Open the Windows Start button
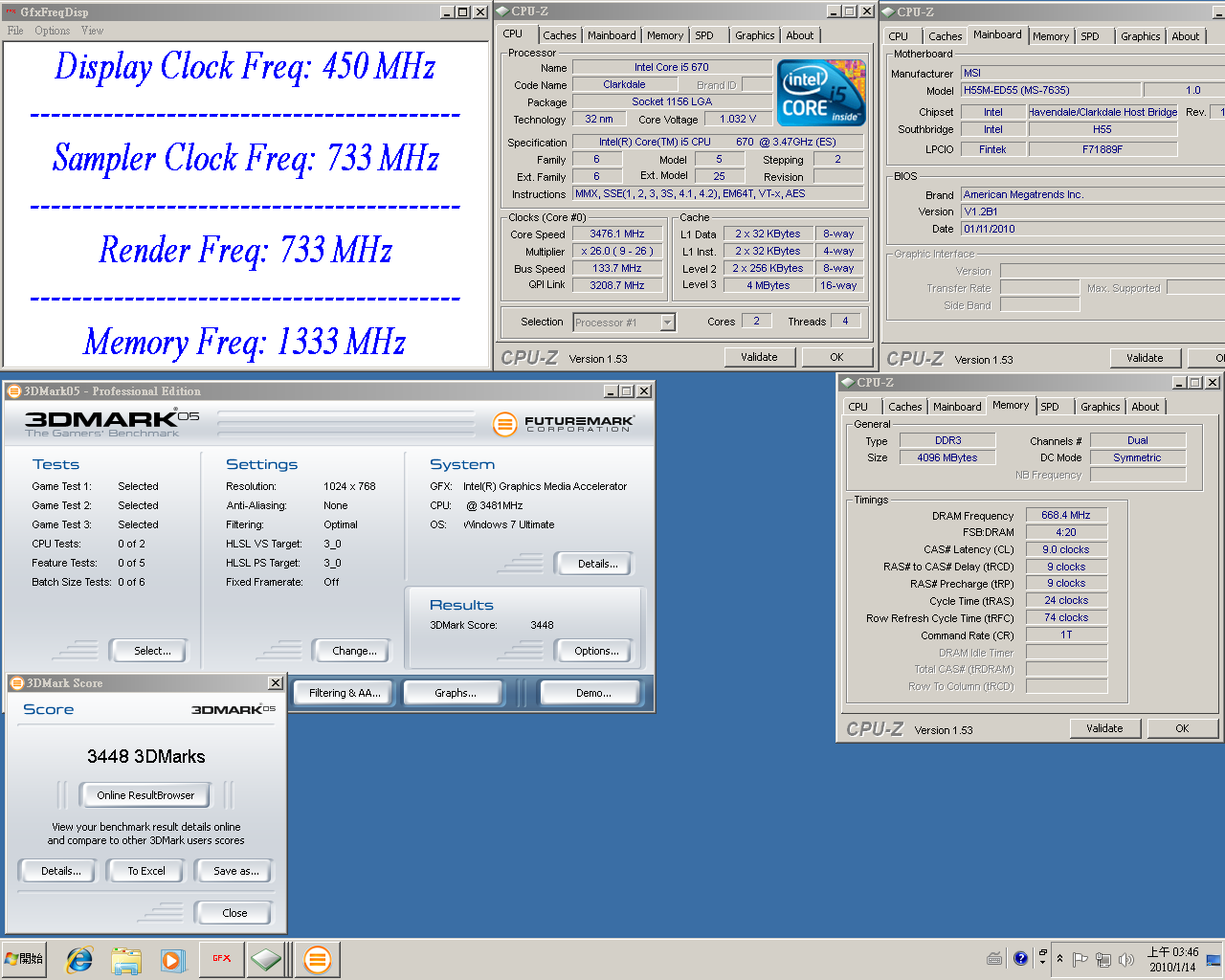This screenshot has width=1225, height=980. pos(24,959)
